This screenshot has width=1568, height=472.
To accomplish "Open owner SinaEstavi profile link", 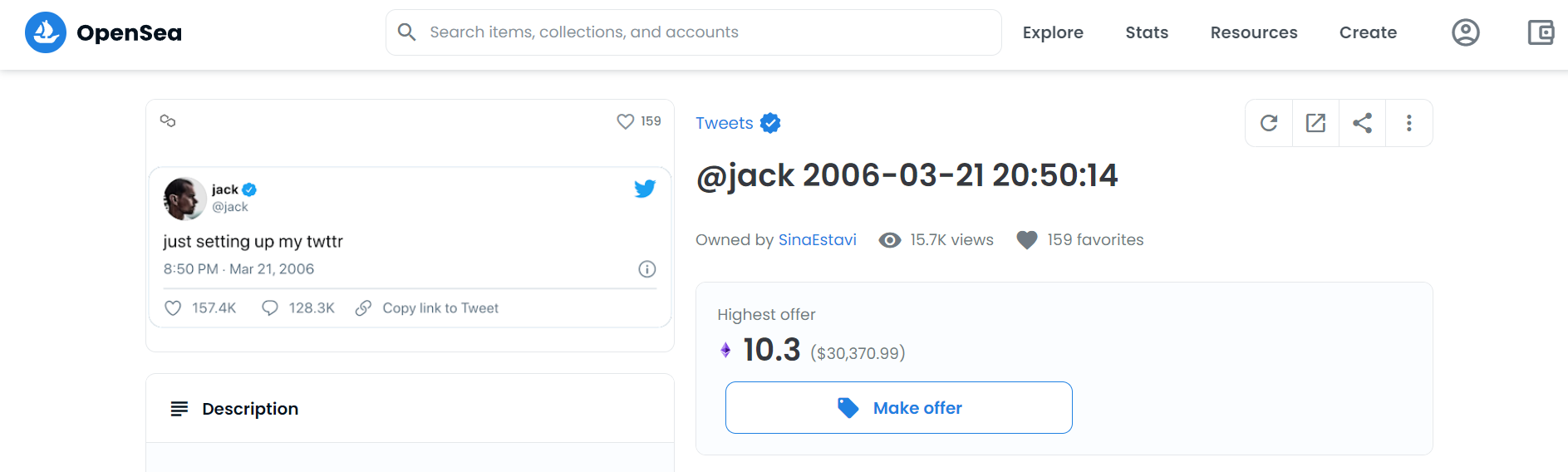I will 817,240.
